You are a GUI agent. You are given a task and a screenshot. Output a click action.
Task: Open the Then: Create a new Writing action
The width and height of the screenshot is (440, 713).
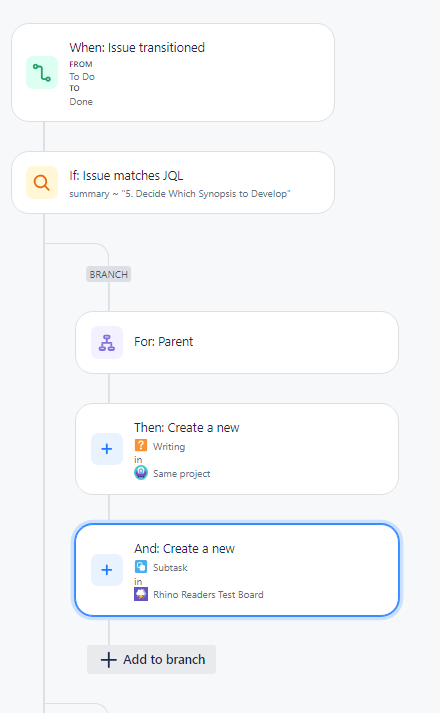coord(237,449)
